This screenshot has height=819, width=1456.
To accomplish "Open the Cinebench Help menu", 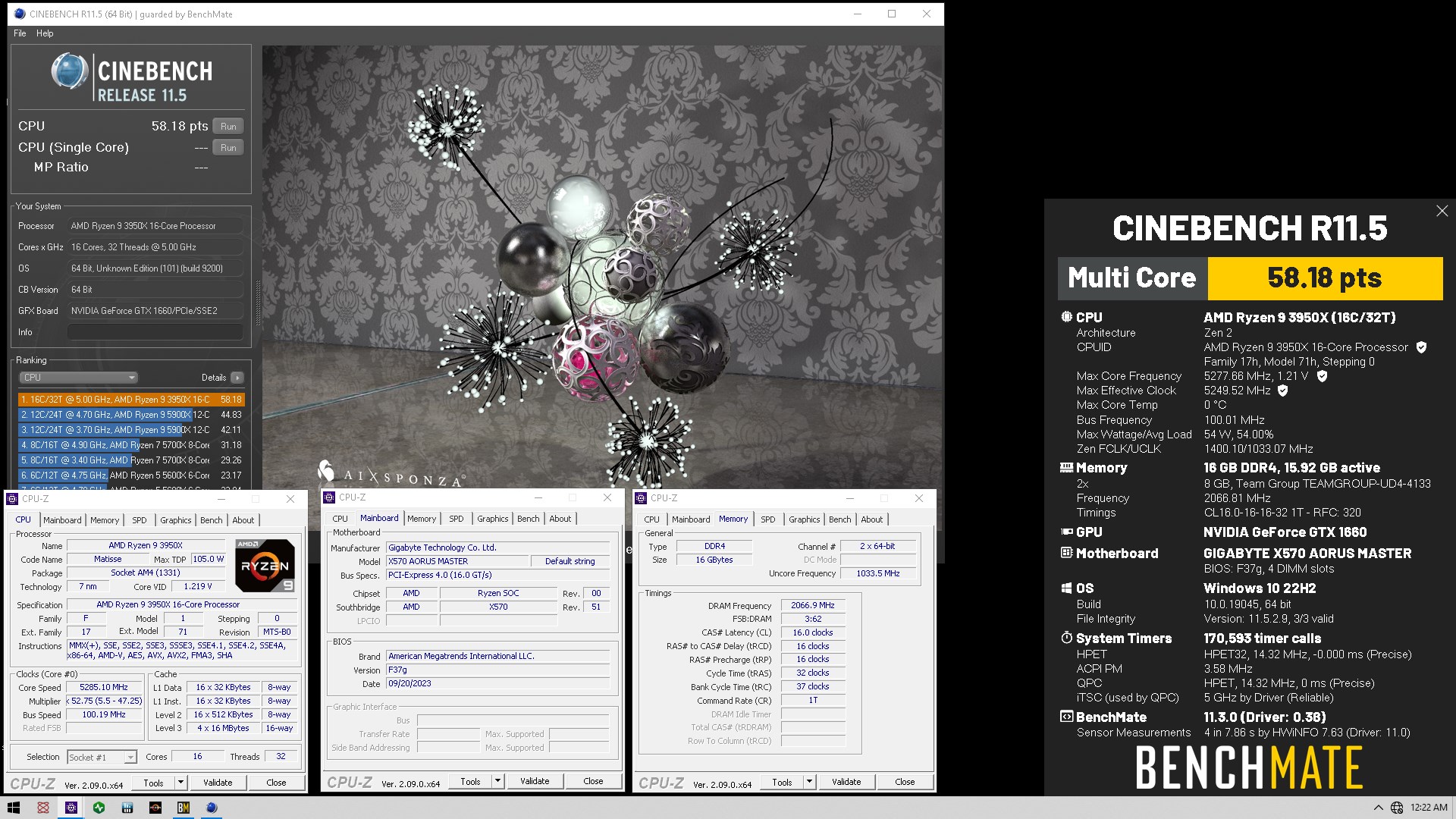I will 45,33.
